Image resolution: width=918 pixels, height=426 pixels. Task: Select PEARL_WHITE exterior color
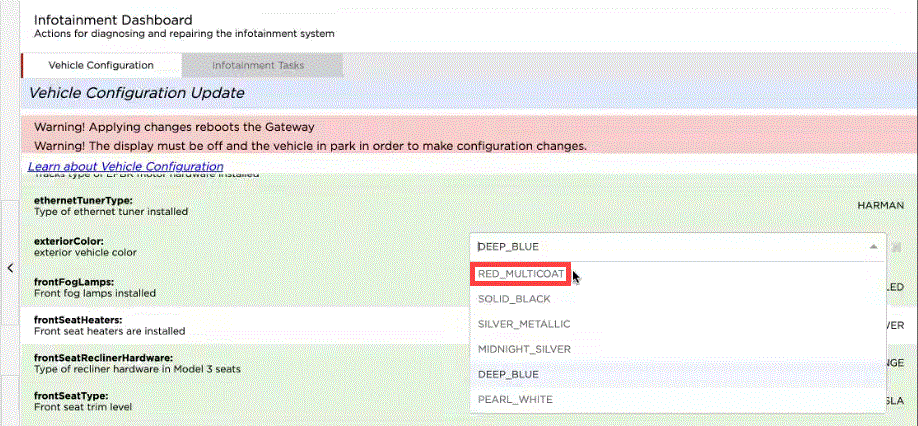pos(514,399)
